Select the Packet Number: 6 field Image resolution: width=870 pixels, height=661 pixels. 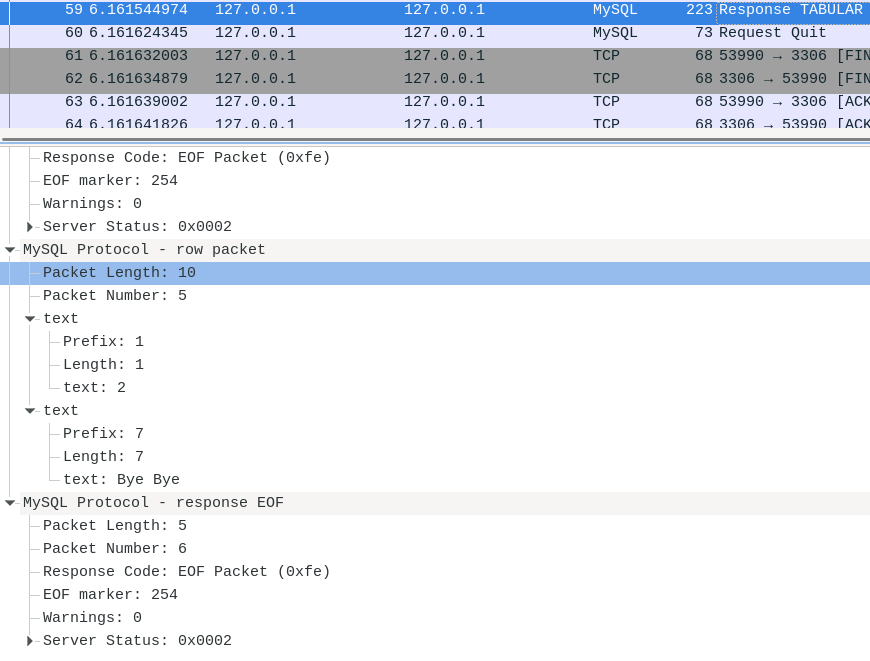tap(114, 549)
